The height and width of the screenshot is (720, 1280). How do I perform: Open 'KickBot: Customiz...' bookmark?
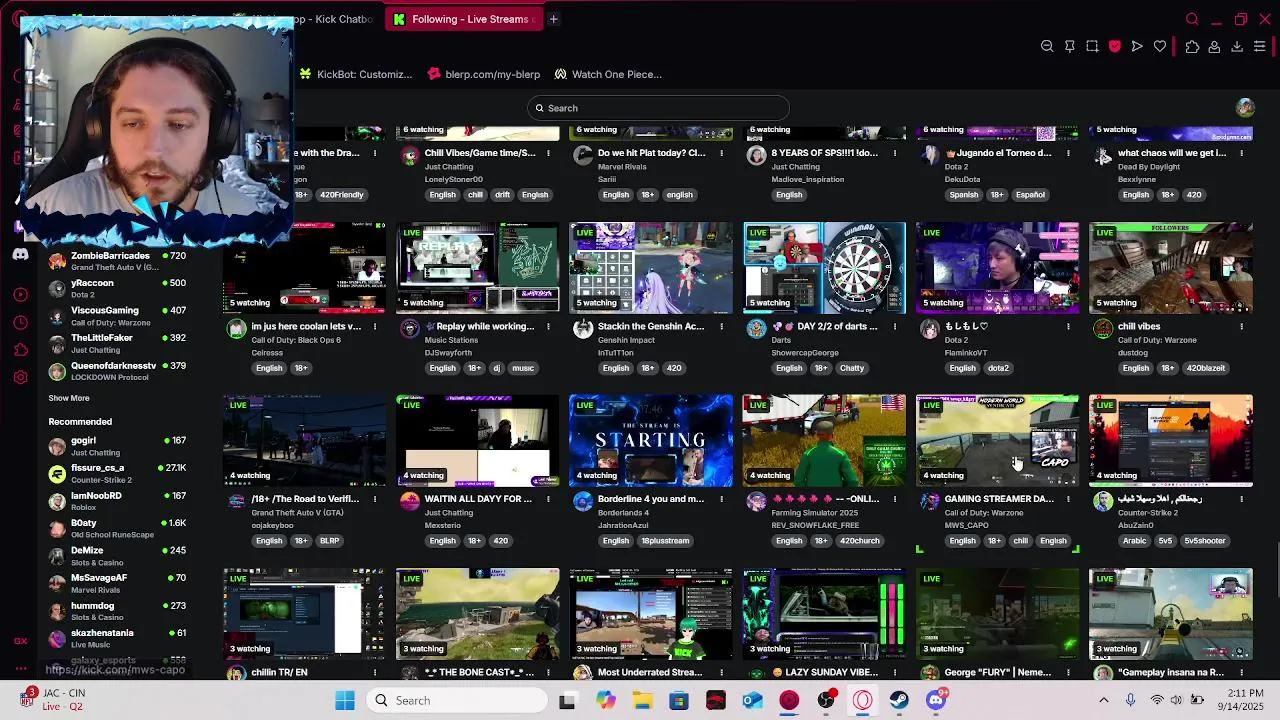[x=355, y=74]
